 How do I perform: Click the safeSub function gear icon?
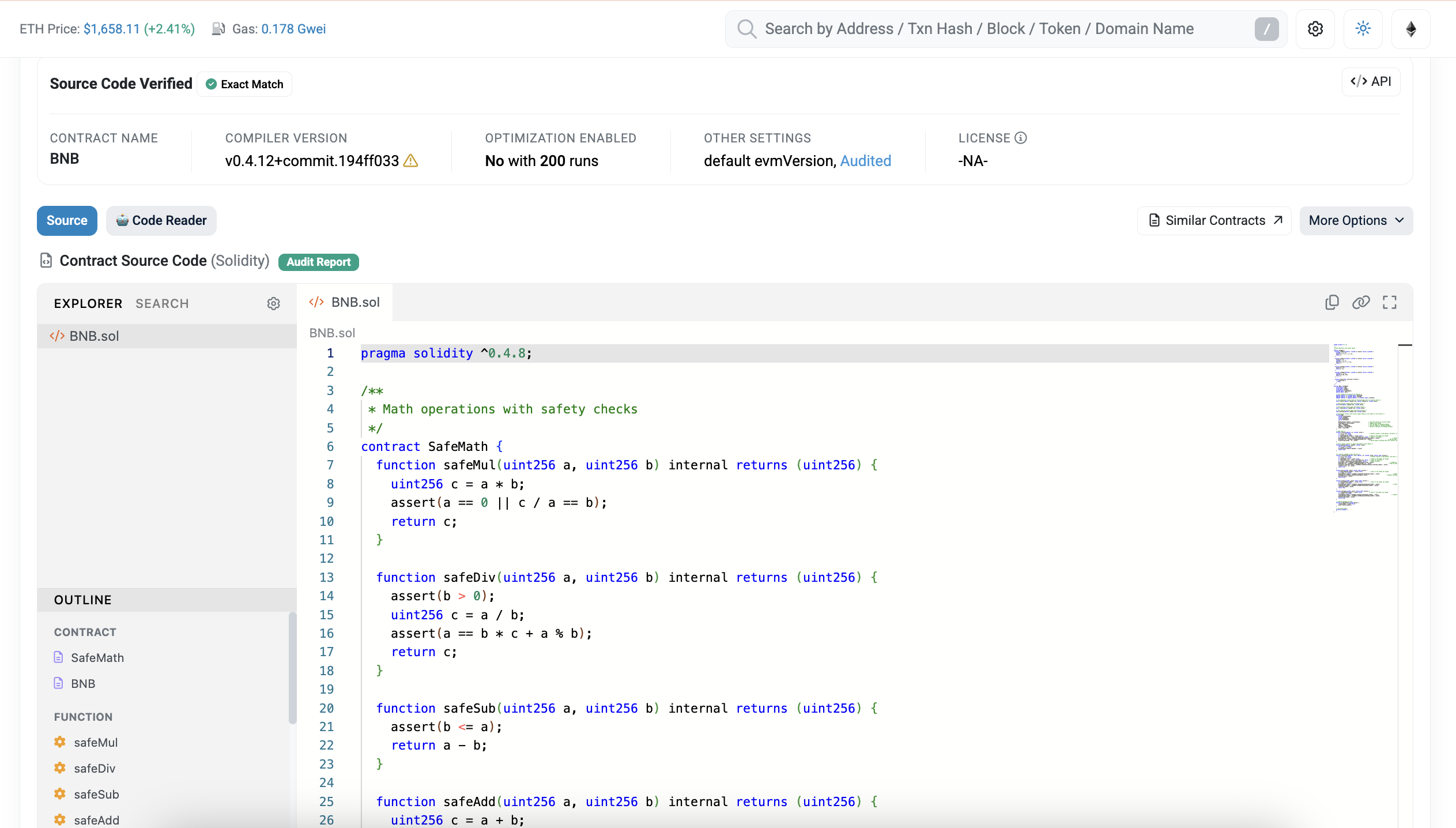click(x=60, y=794)
